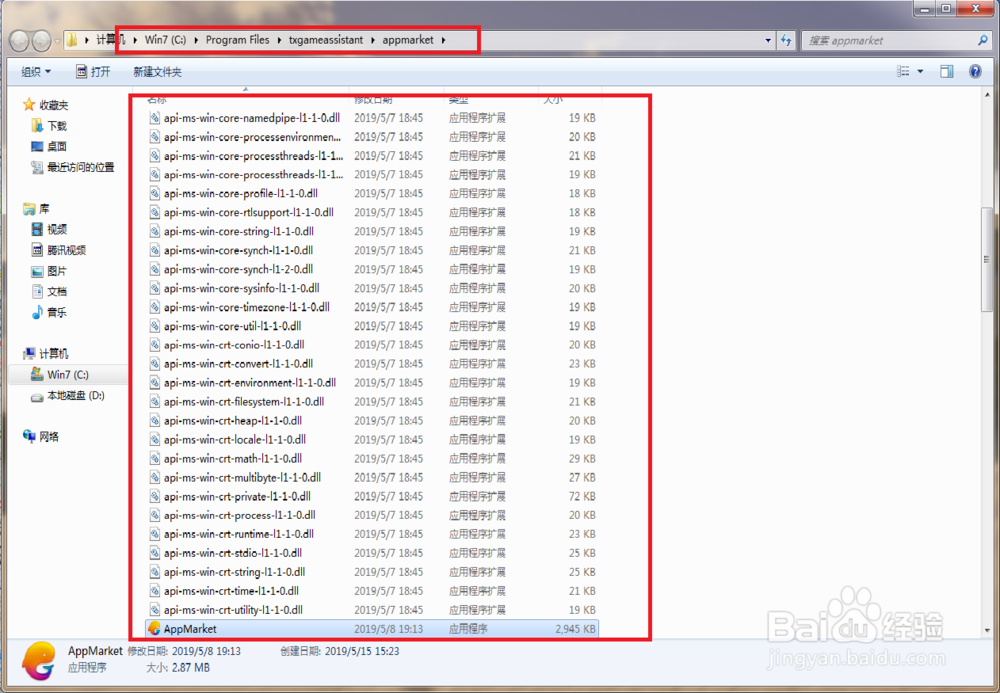
Task: Select api-ms-win-crt-multibyte-l1-1-0.dll file
Action: (372, 478)
